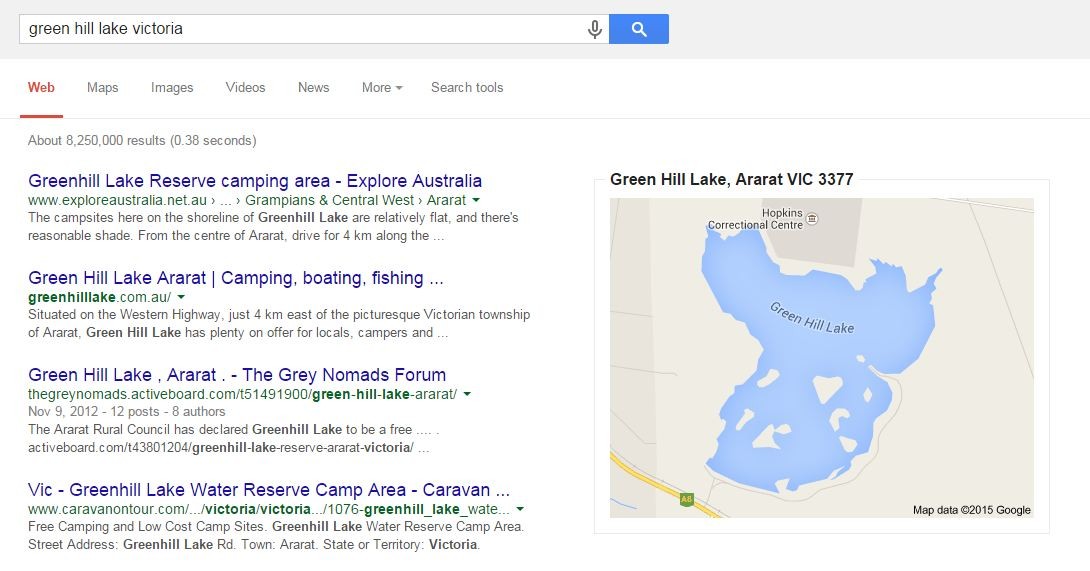Screen dimensions: 1090x571
Task: Expand the More search options dropdown
Action: click(382, 87)
